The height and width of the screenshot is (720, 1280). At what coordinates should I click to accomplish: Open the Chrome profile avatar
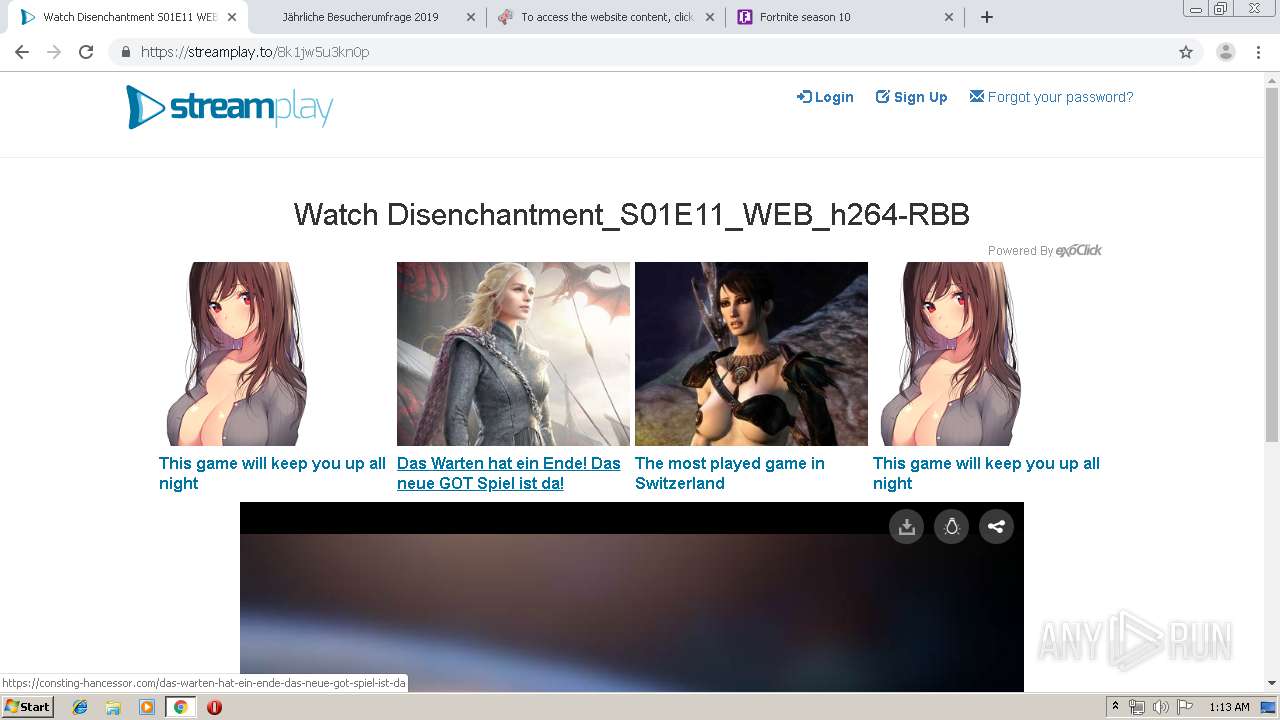click(1226, 52)
